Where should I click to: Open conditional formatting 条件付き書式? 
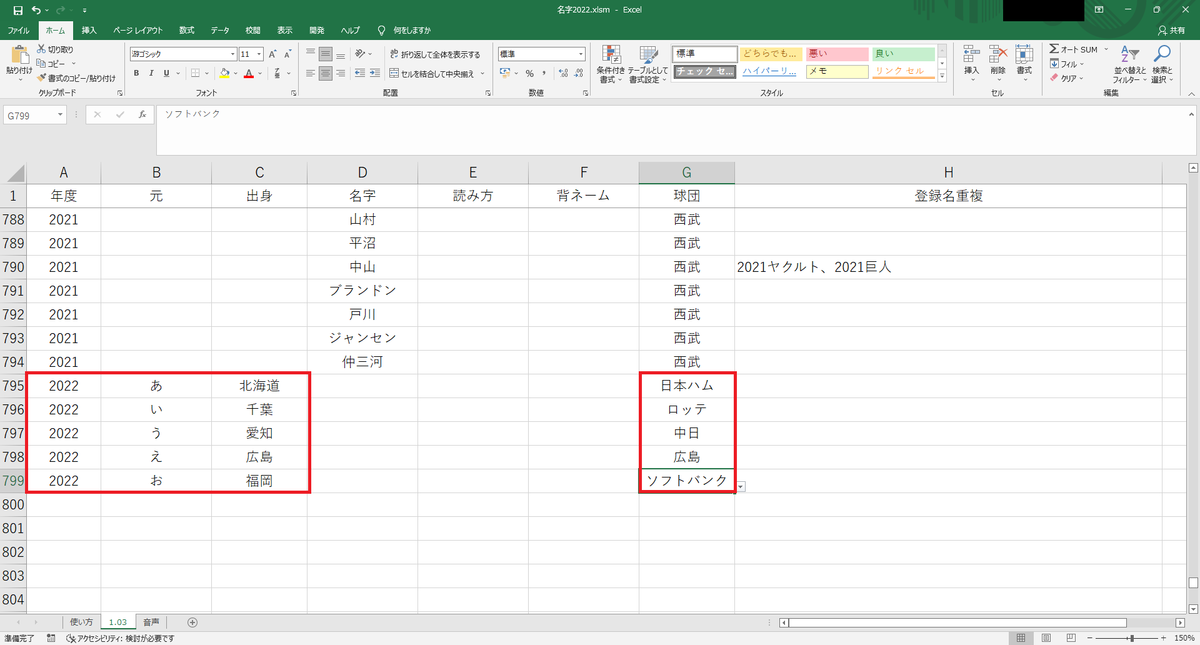pos(610,64)
